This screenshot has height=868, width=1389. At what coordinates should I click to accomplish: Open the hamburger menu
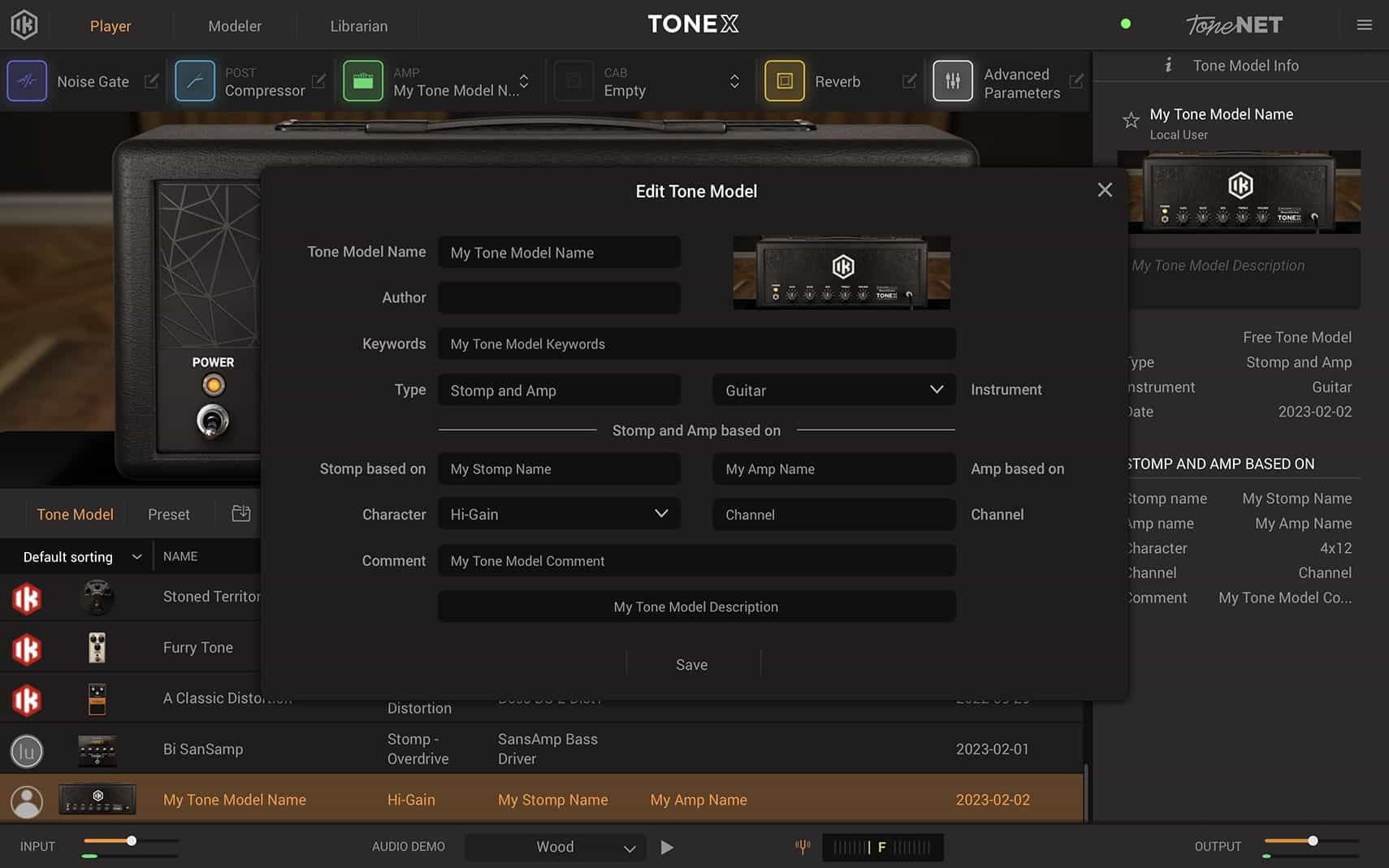pyautogui.click(x=1365, y=25)
